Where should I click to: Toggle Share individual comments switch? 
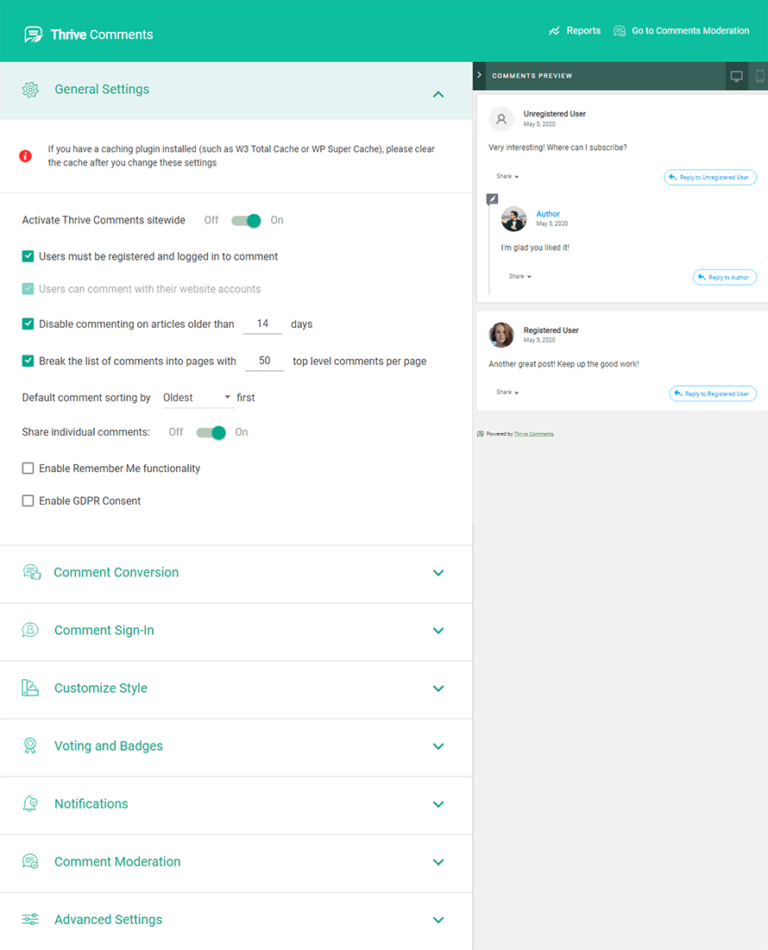click(x=211, y=433)
